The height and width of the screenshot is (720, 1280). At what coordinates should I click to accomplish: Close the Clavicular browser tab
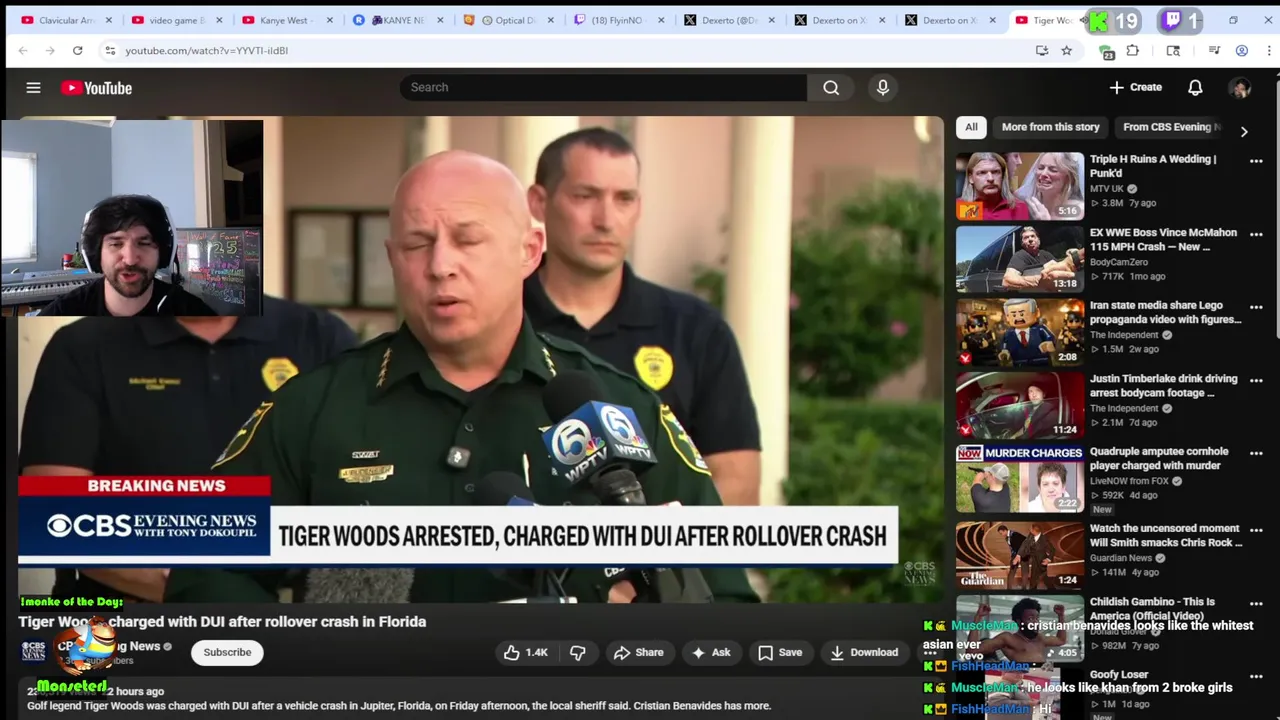click(x=109, y=20)
